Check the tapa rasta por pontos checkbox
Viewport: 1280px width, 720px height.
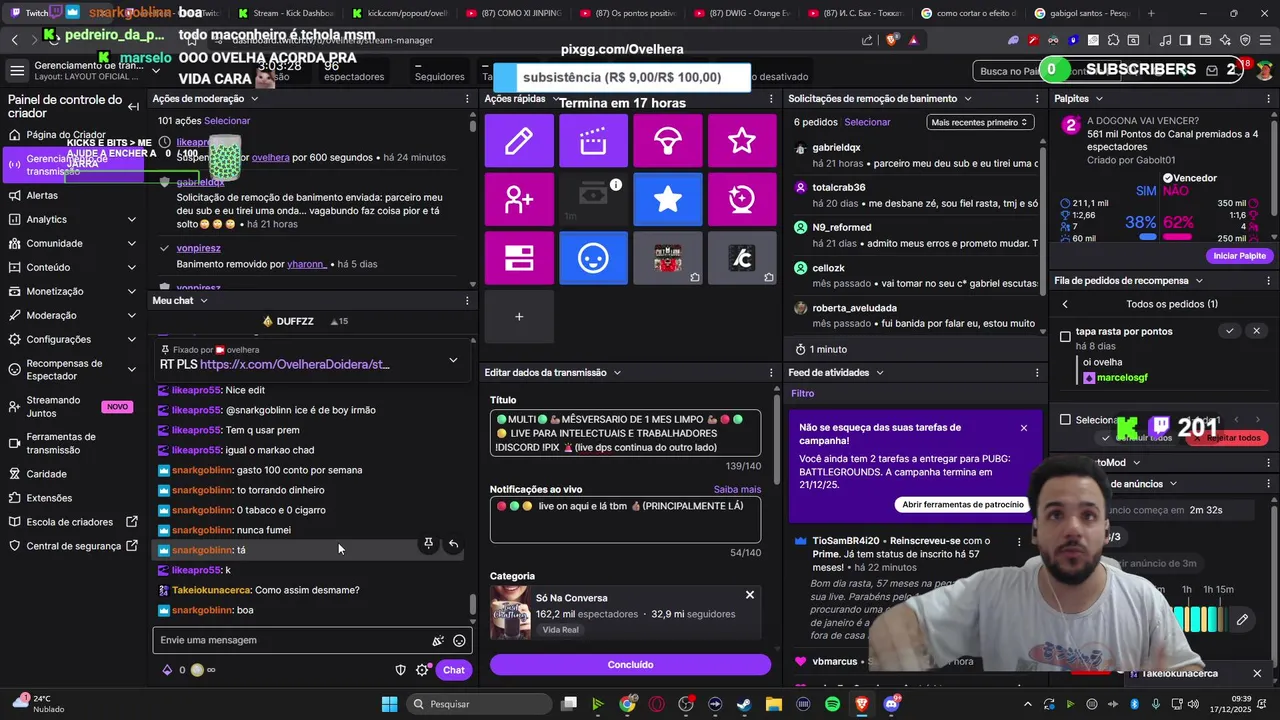coord(1066,337)
